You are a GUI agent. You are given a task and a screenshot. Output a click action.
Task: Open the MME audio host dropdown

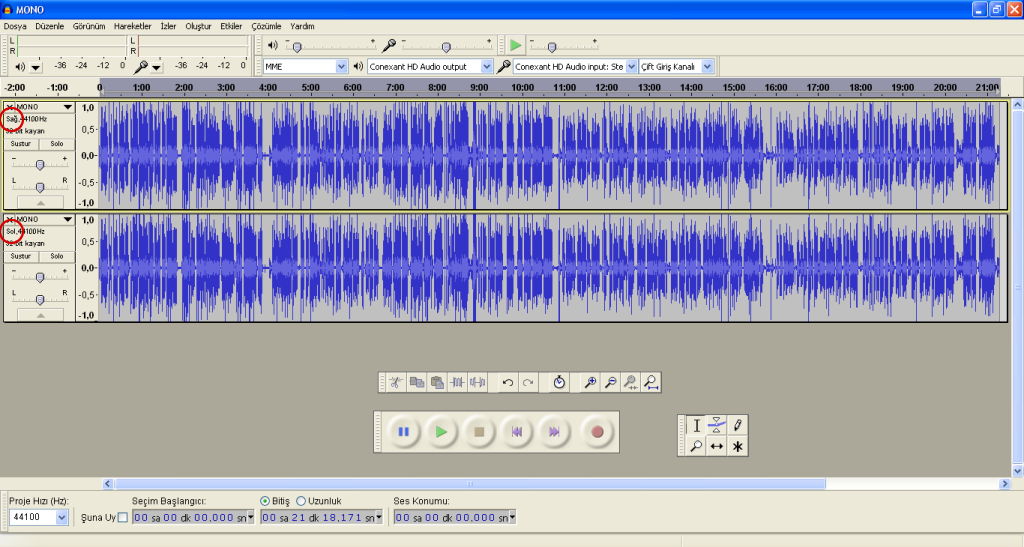[305, 67]
